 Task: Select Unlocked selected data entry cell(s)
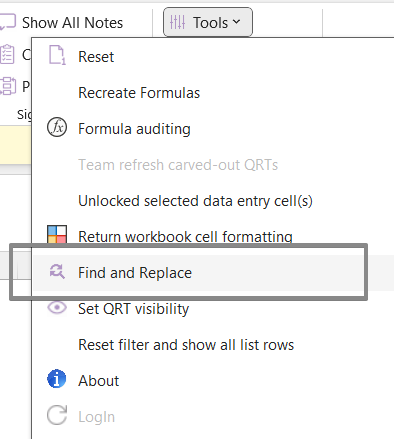coord(195,201)
